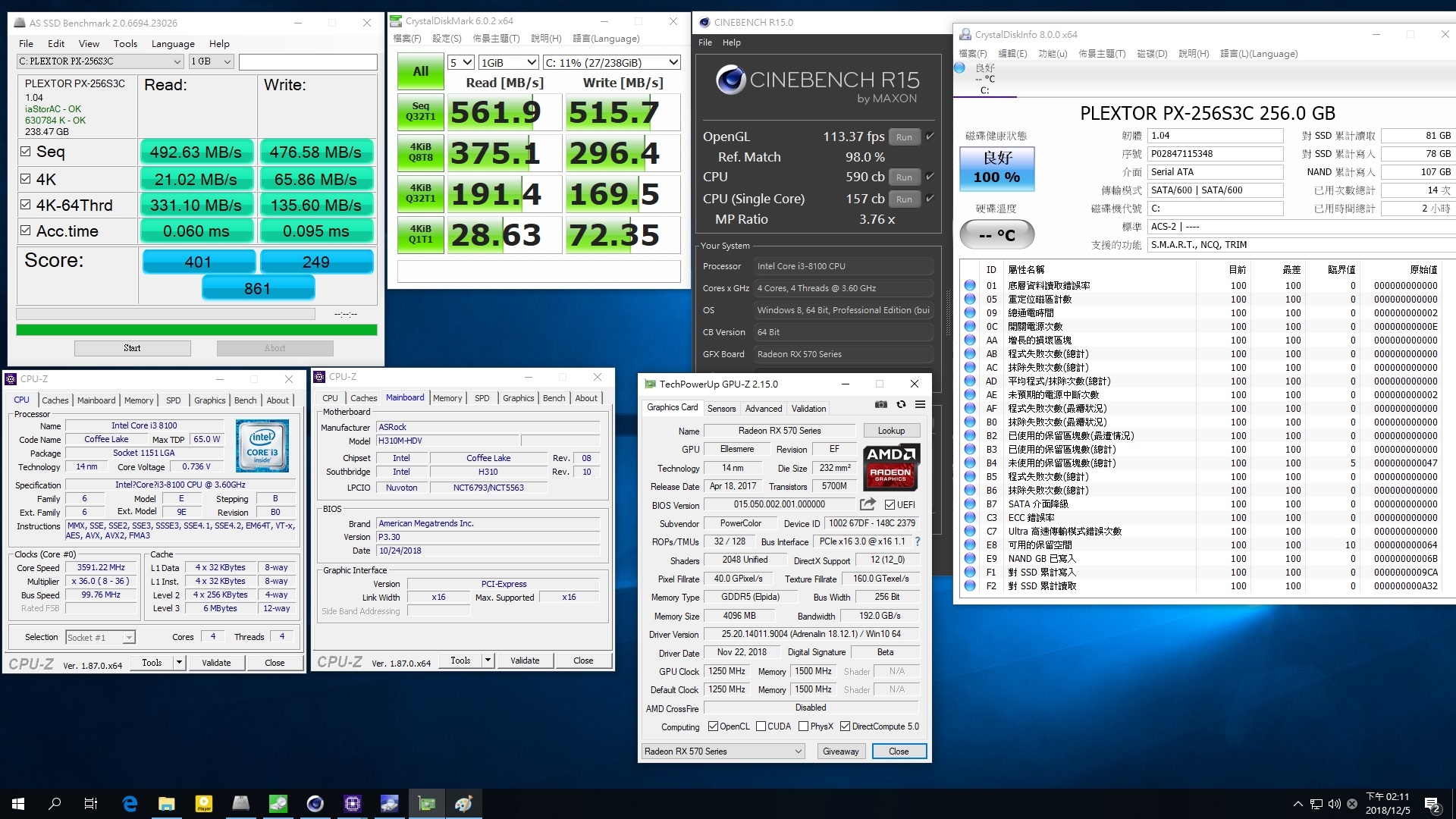Click Validate in CPU-Z mainboard window
The height and width of the screenshot is (819, 1456).
coord(525,661)
